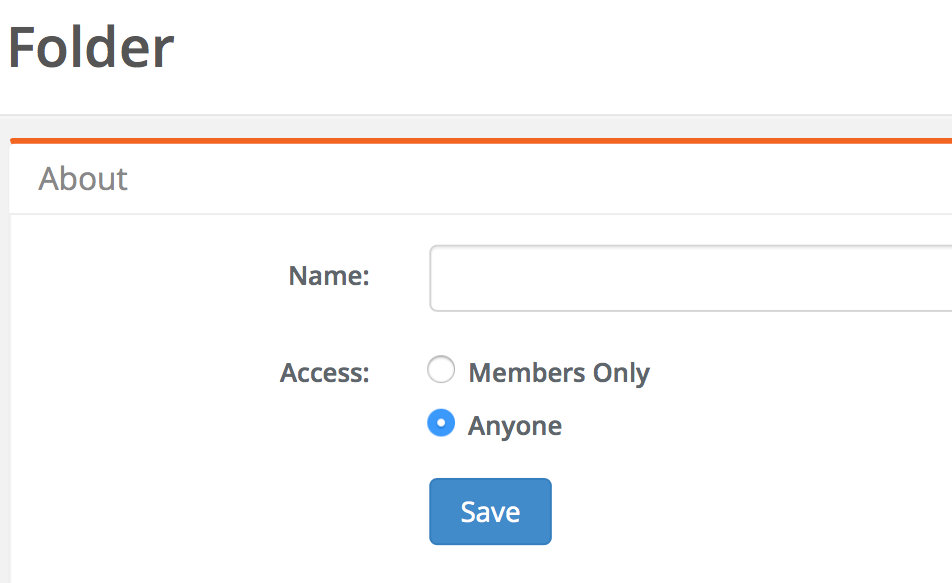Click the "Access:" field label
This screenshot has height=583, width=952.
(x=325, y=373)
